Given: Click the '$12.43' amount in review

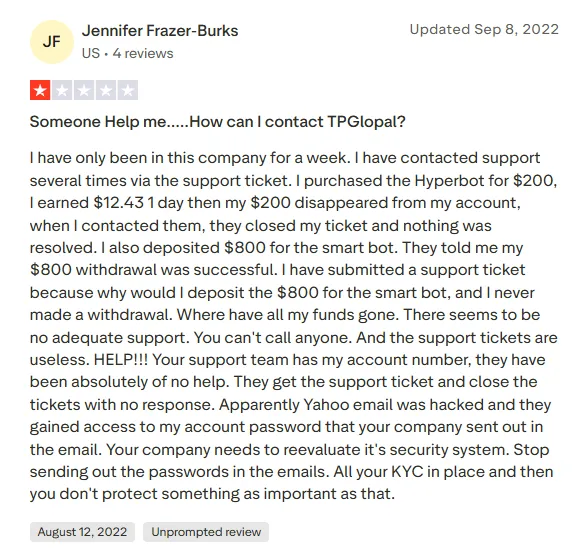Looking at the screenshot, I should tap(119, 203).
